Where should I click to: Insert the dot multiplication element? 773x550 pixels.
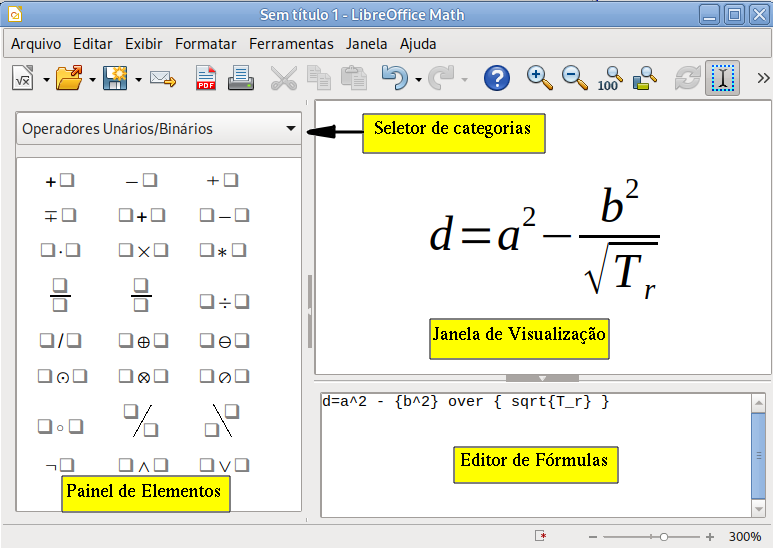60,251
